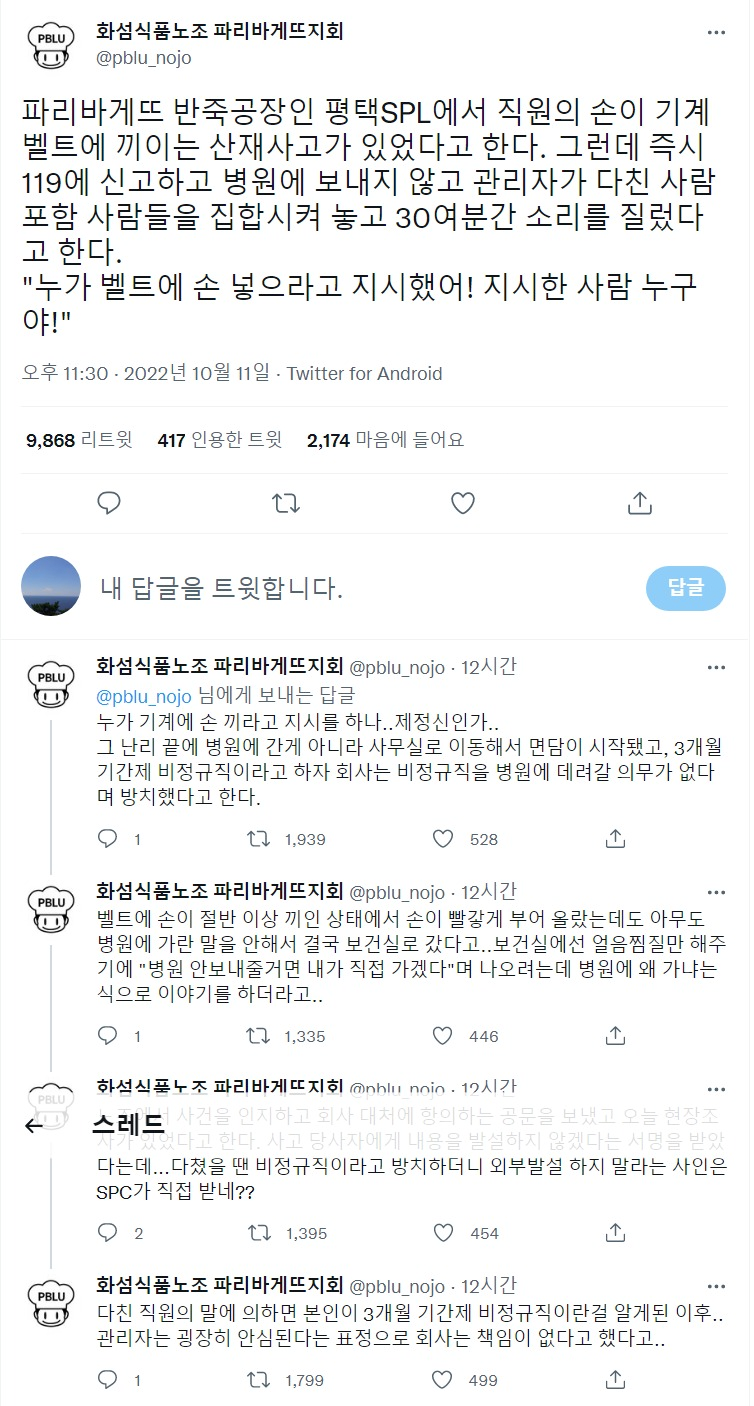Share the reply with 454 likes
The width and height of the screenshot is (754, 1406).
point(617,1233)
